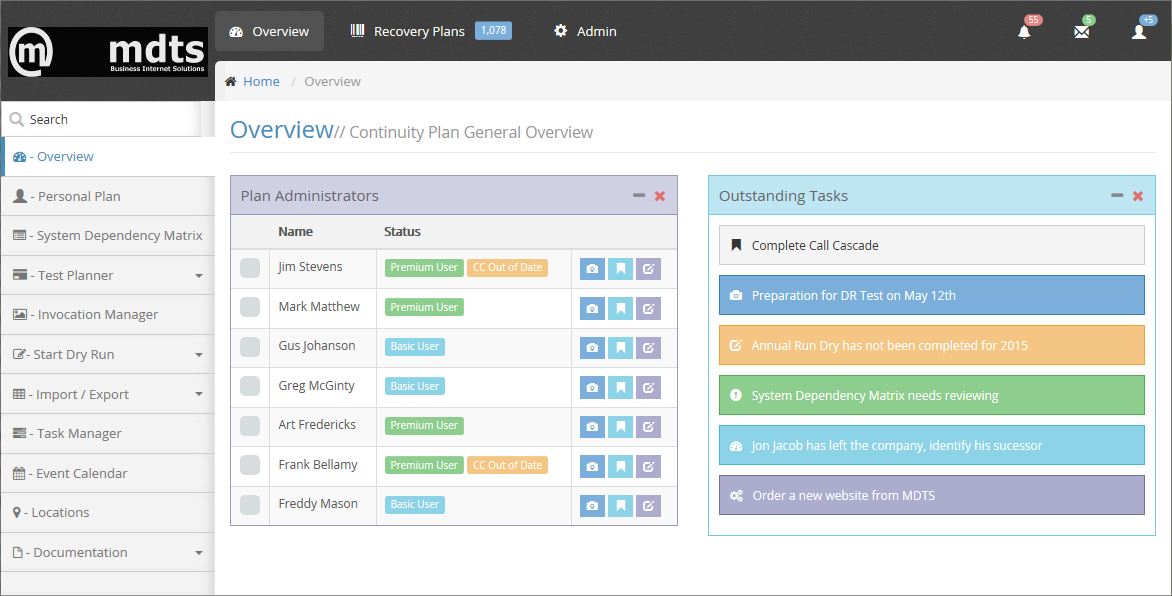Viewport: 1172px width, 596px height.
Task: Click the edit icon for Frank Bellamy
Action: coord(648,466)
